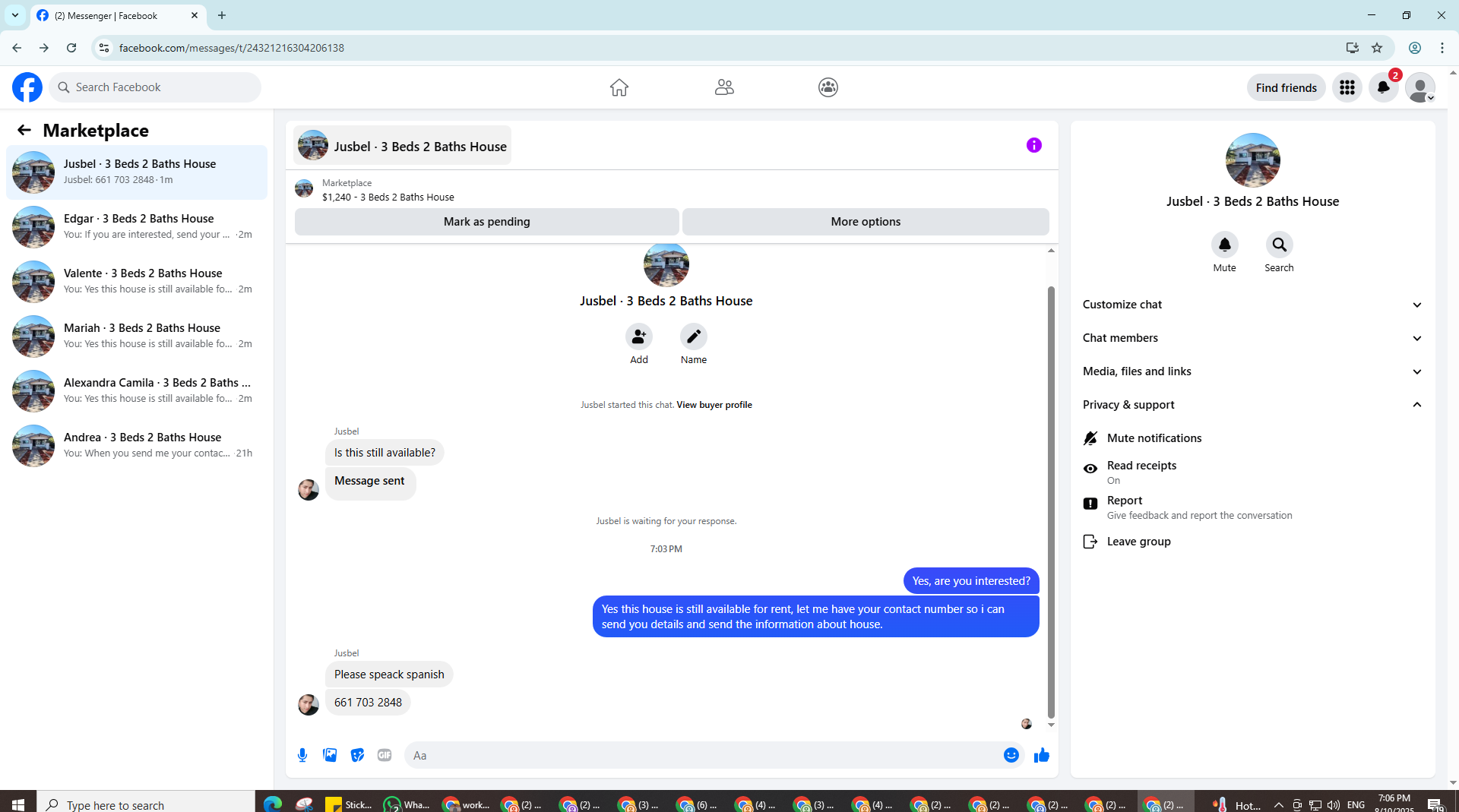Search in conversation magnifier icon
This screenshot has width=1459, height=812.
[x=1280, y=245]
